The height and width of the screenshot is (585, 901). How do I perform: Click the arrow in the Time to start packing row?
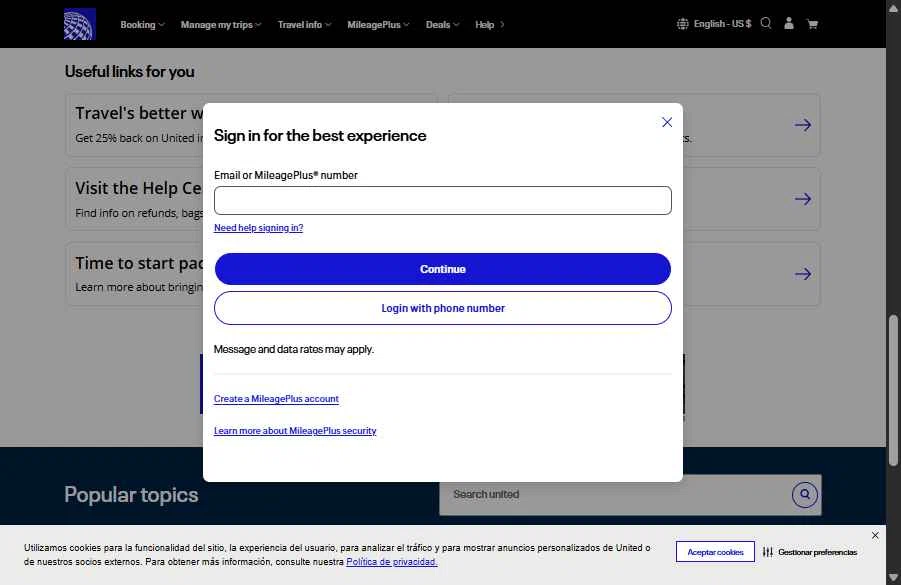pos(803,274)
